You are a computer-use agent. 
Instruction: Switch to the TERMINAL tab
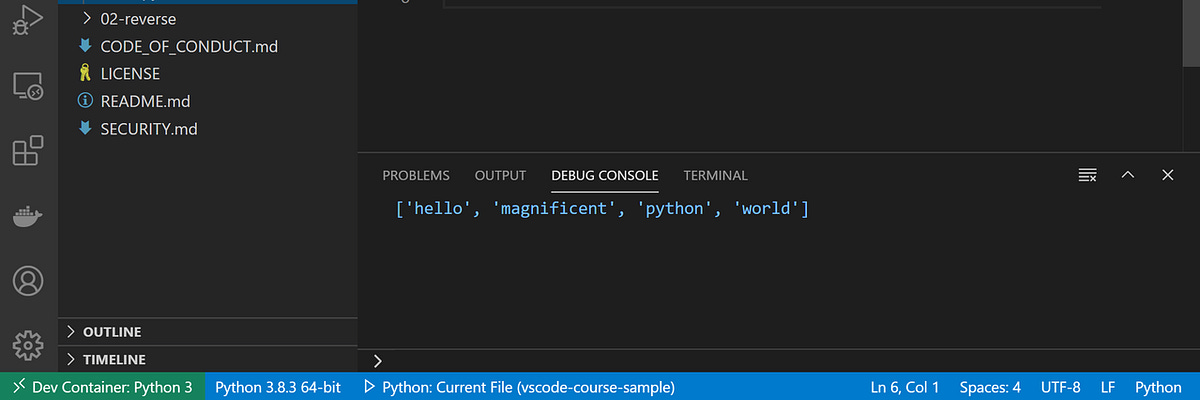click(715, 175)
